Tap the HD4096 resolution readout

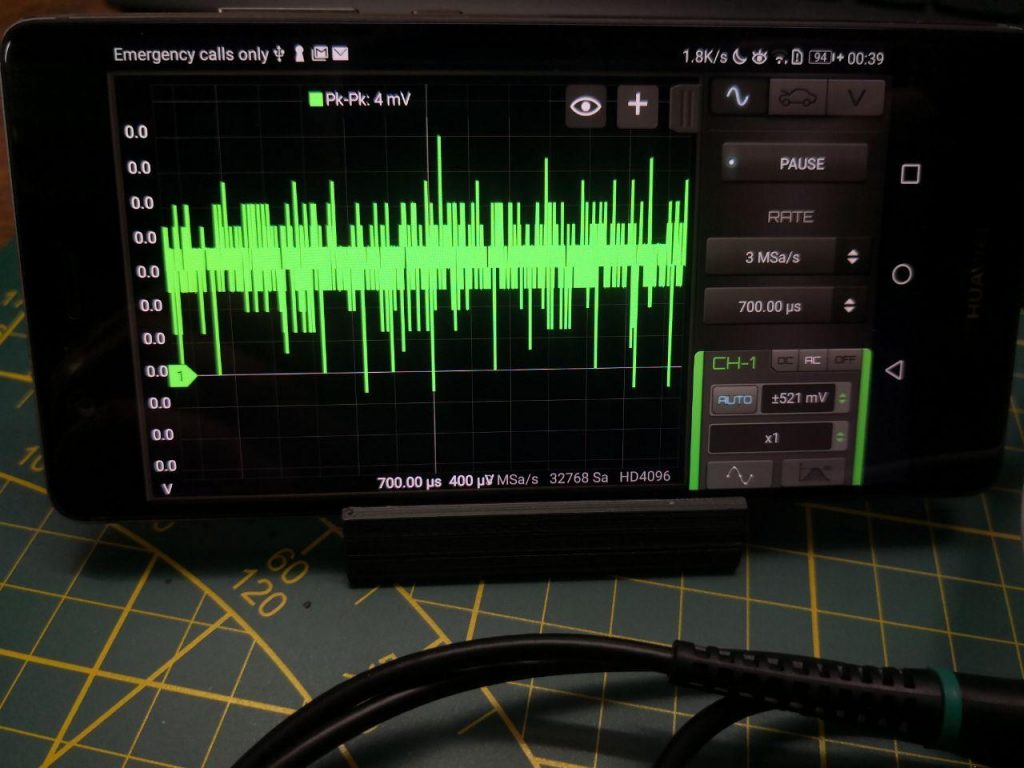click(x=645, y=477)
